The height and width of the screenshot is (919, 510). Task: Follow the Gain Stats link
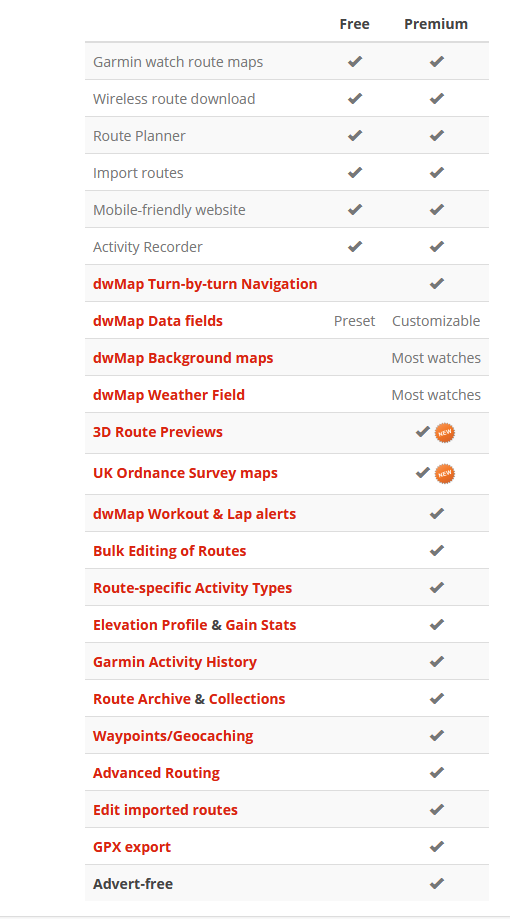(261, 625)
